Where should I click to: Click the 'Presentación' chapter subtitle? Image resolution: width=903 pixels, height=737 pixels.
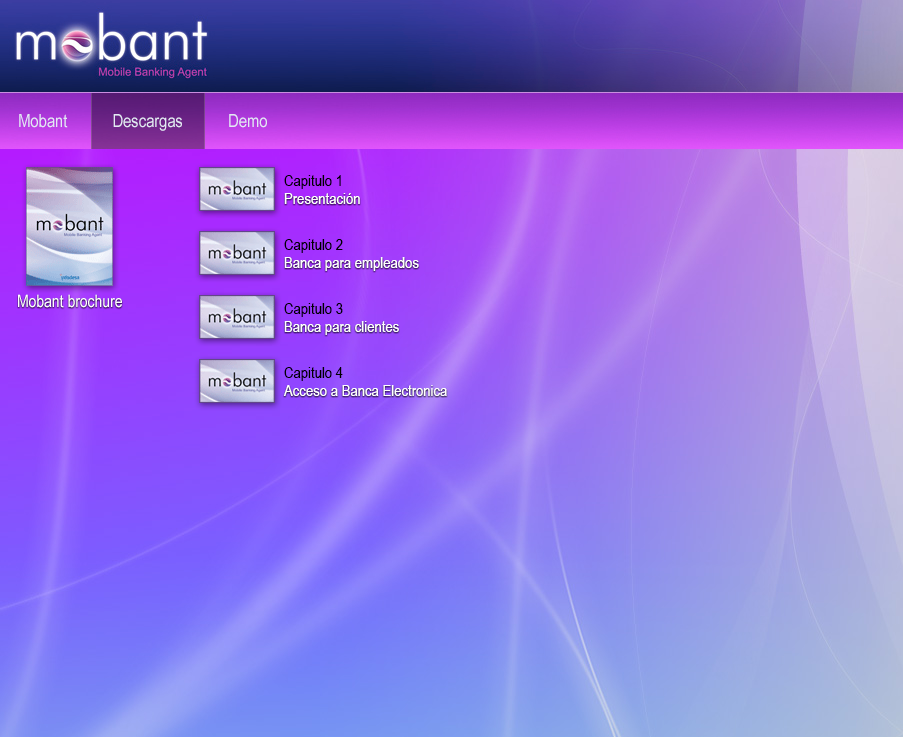tap(322, 199)
